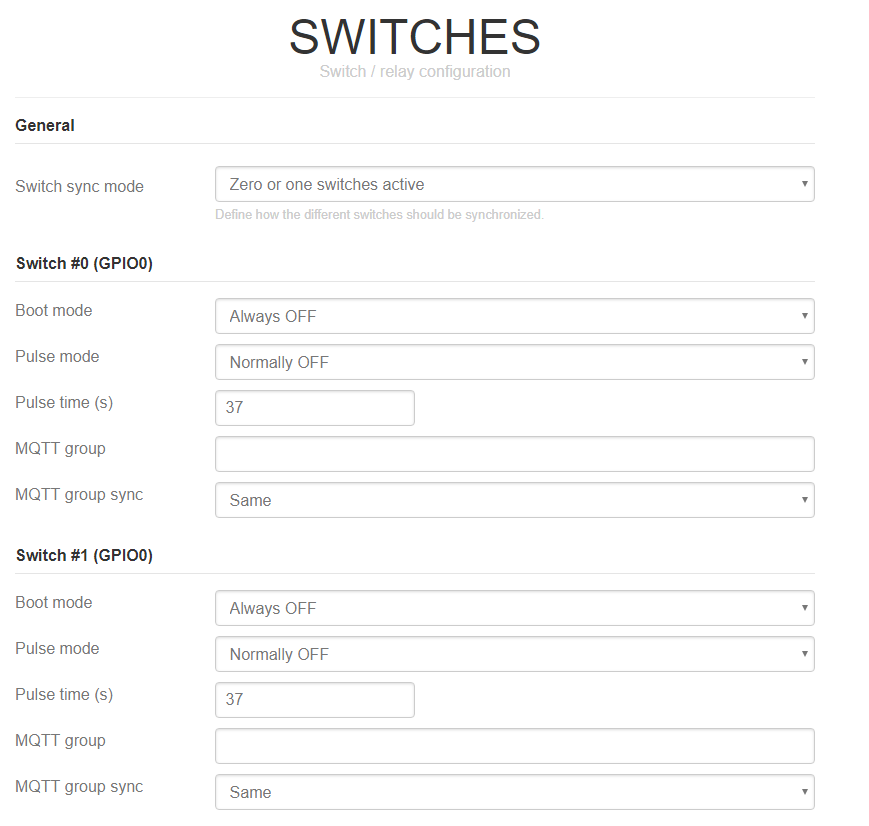Click the Switch #0 (GPIO0) section heading
869x826 pixels.
tap(84, 263)
